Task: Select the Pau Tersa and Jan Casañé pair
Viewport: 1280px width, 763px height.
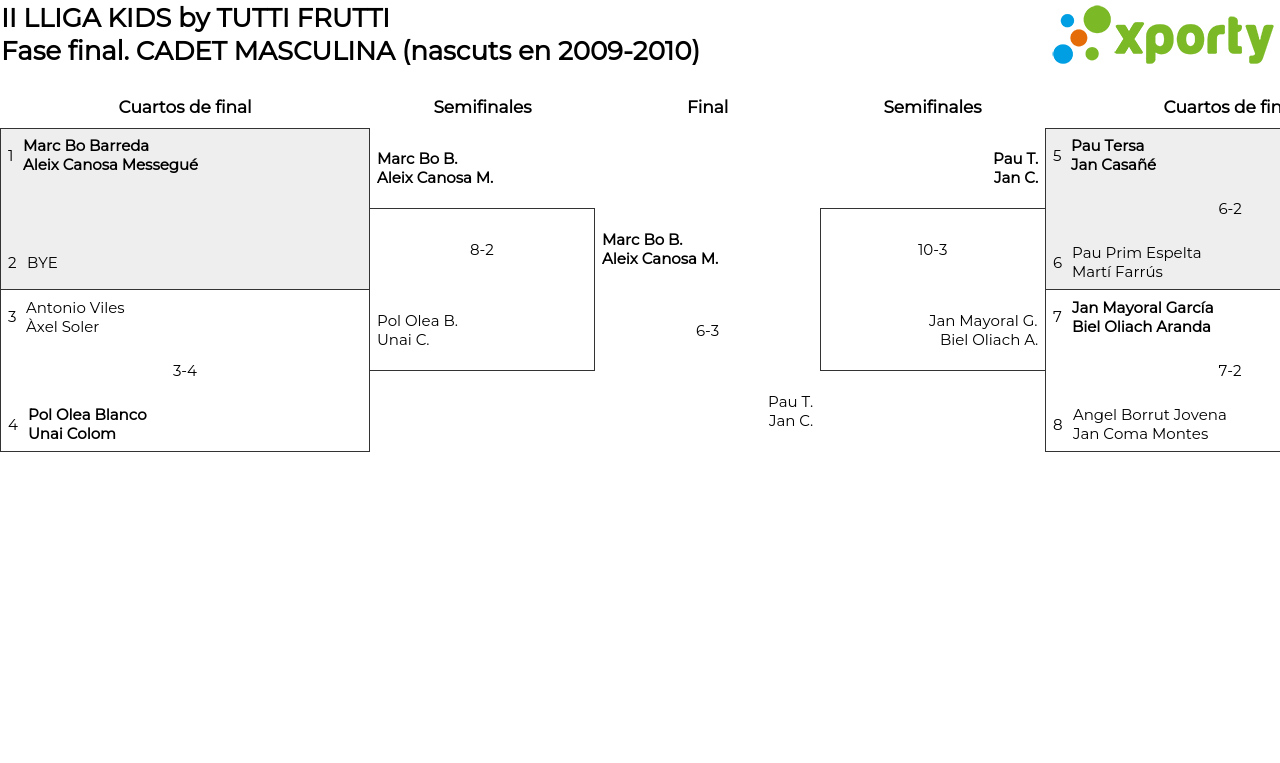Action: point(1113,155)
